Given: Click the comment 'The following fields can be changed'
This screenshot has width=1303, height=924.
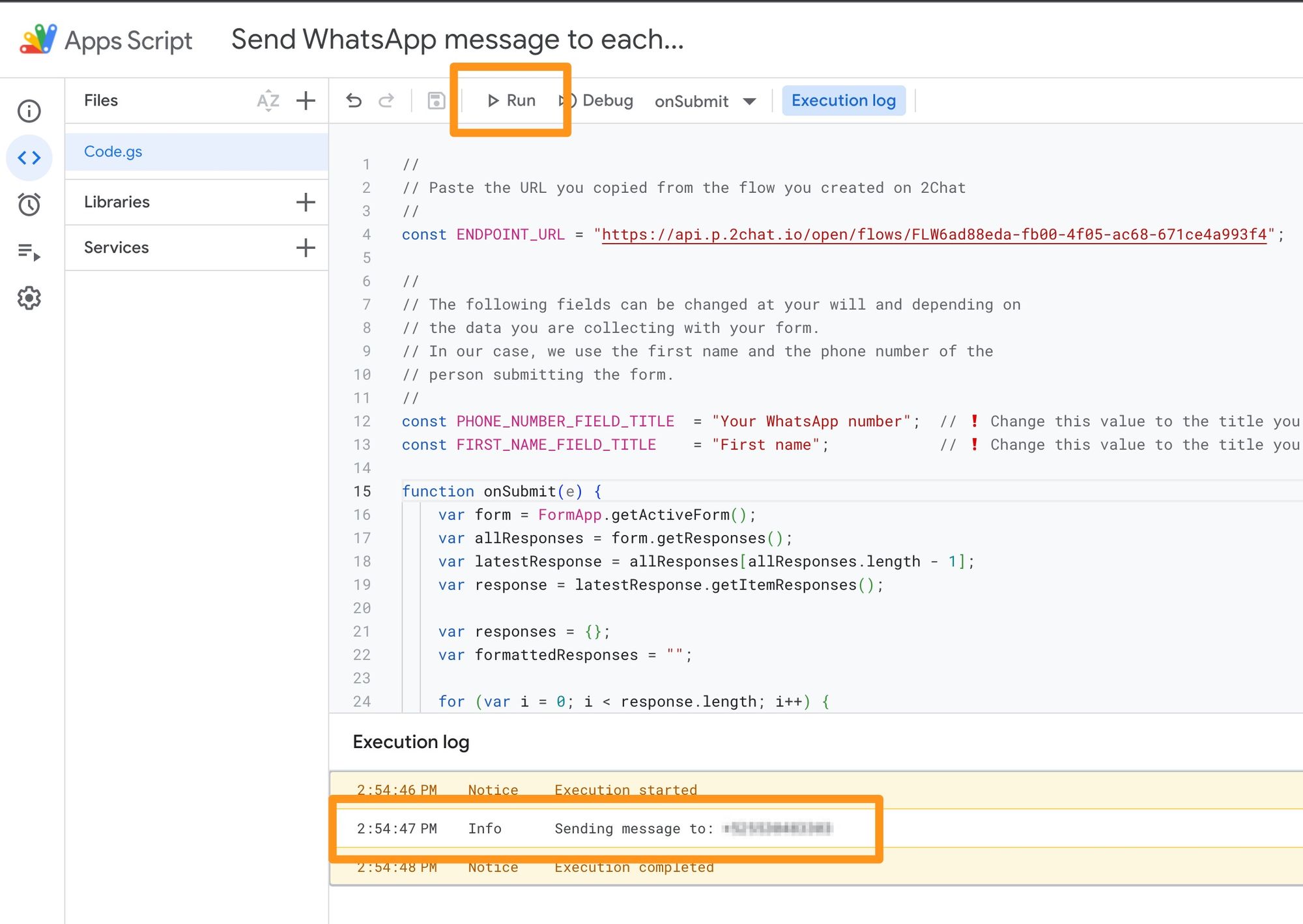Looking at the screenshot, I should pyautogui.click(x=711, y=304).
